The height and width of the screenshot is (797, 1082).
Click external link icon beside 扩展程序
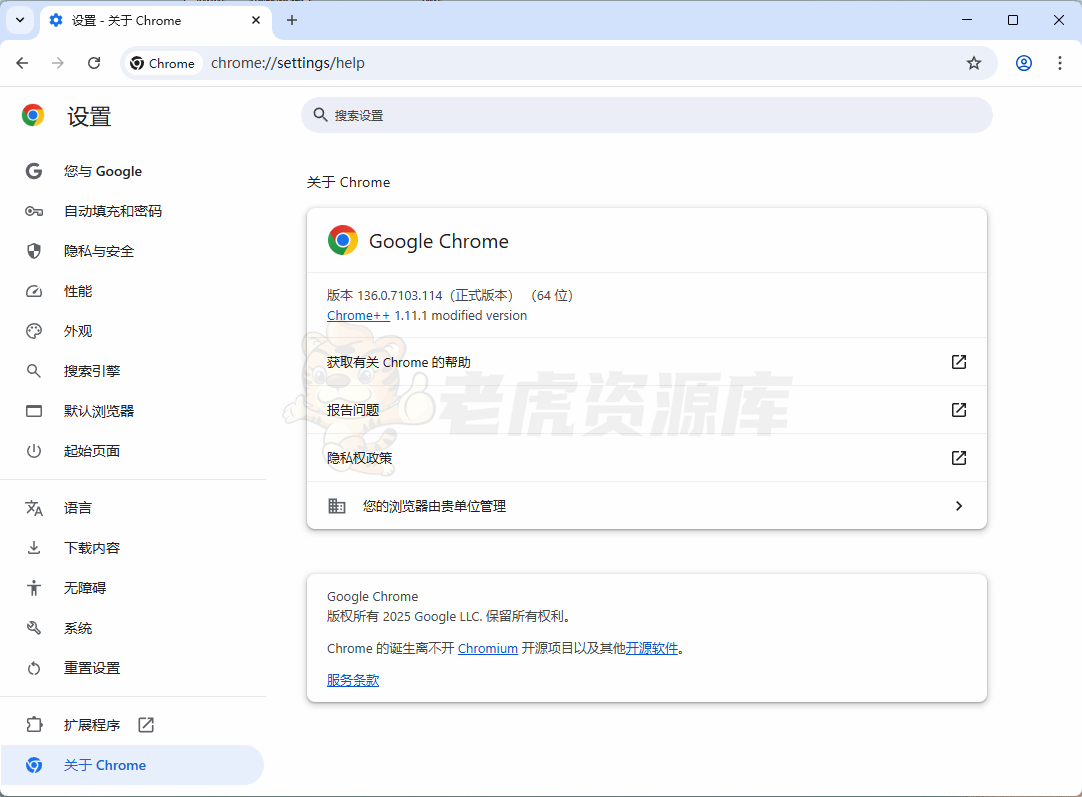(146, 725)
